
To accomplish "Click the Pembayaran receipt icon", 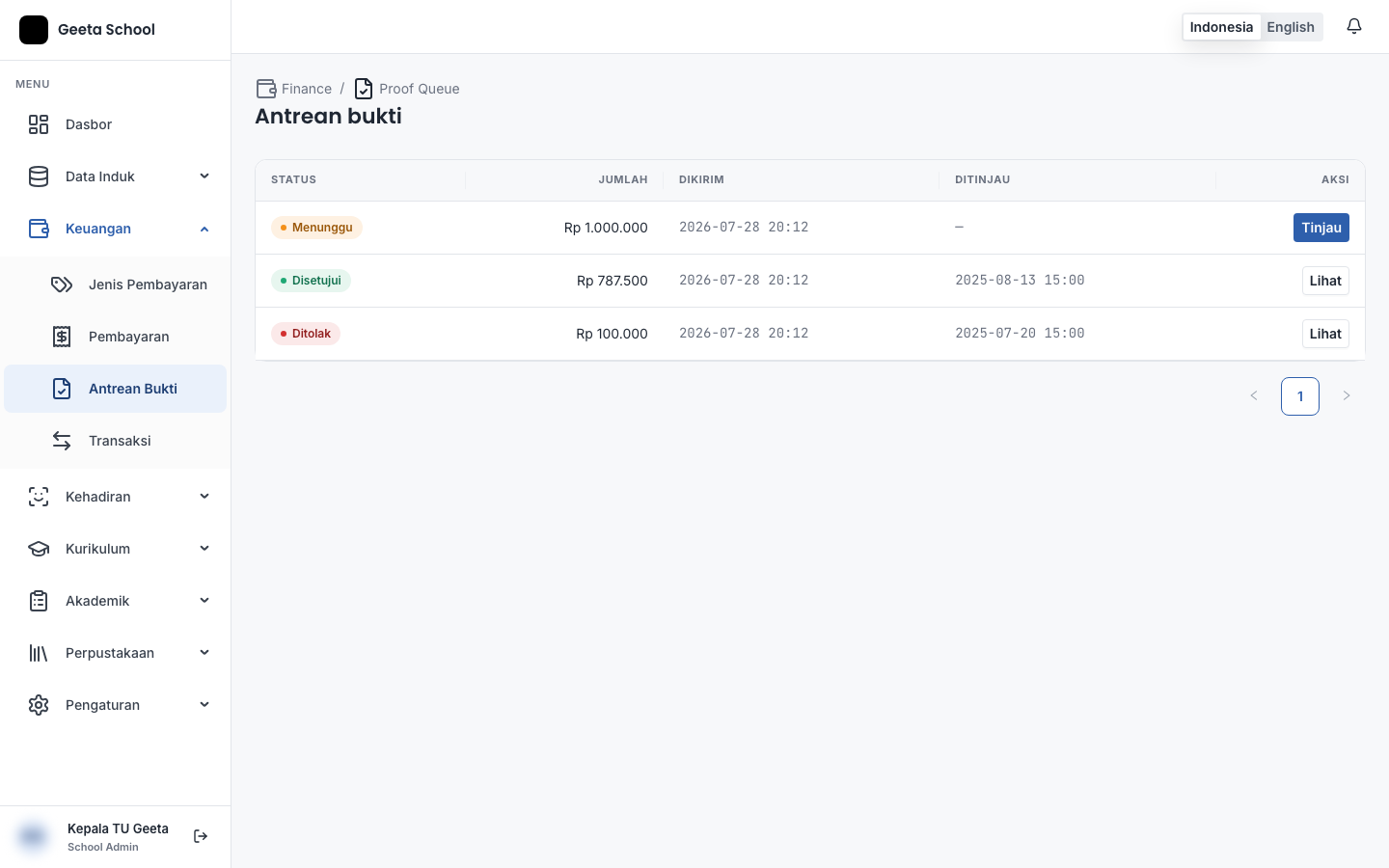I will pyautogui.click(x=62, y=337).
